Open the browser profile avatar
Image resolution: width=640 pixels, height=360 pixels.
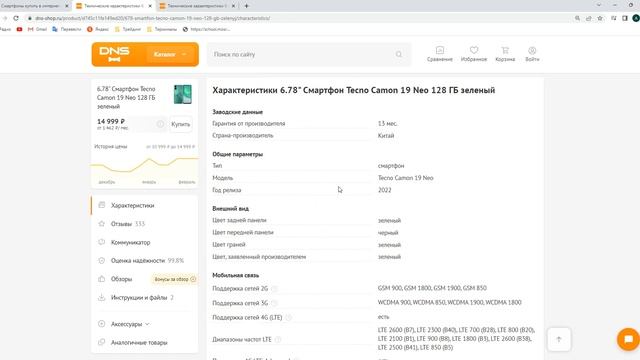636,18
